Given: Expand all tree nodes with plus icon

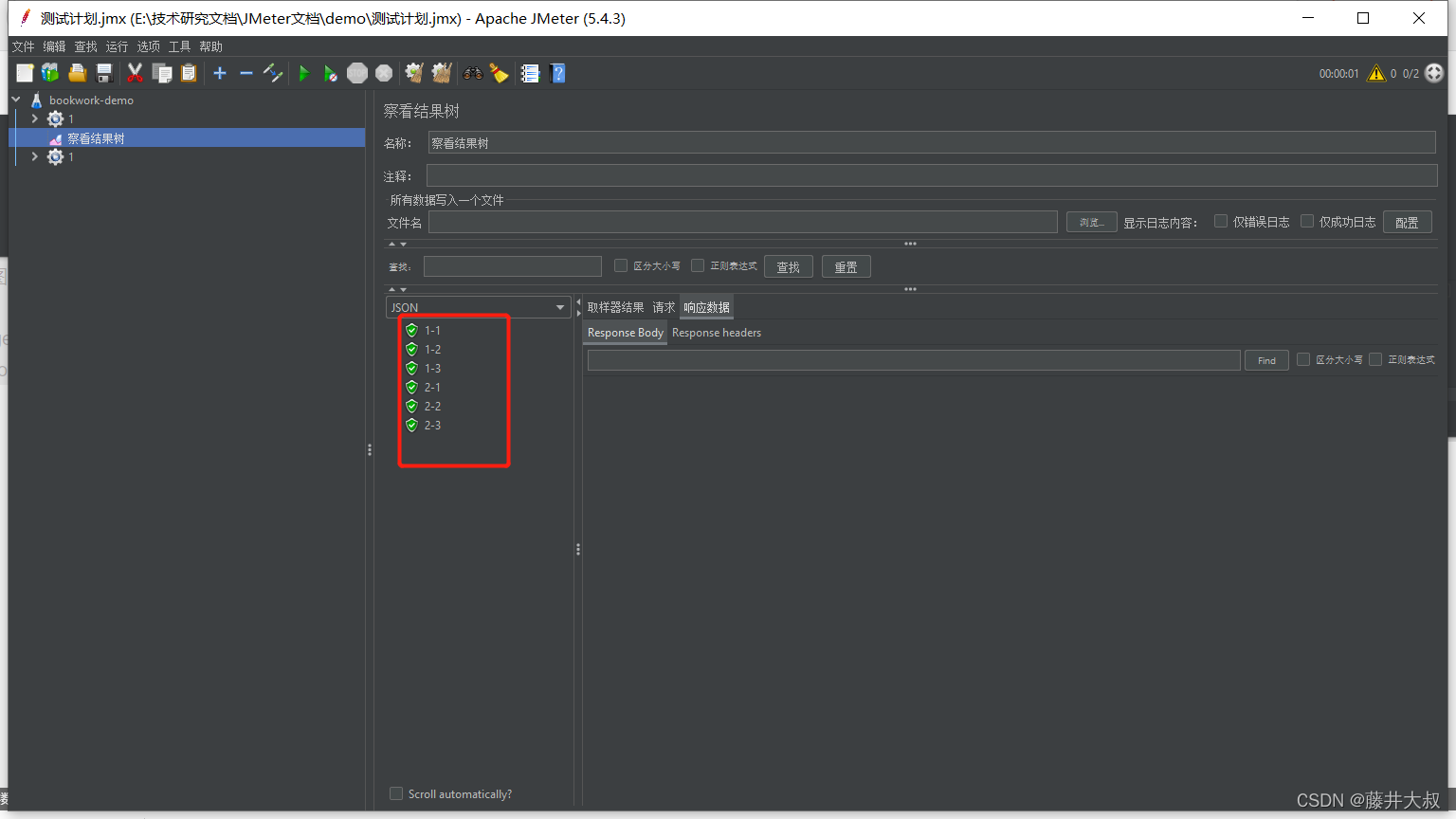Looking at the screenshot, I should pyautogui.click(x=220, y=73).
